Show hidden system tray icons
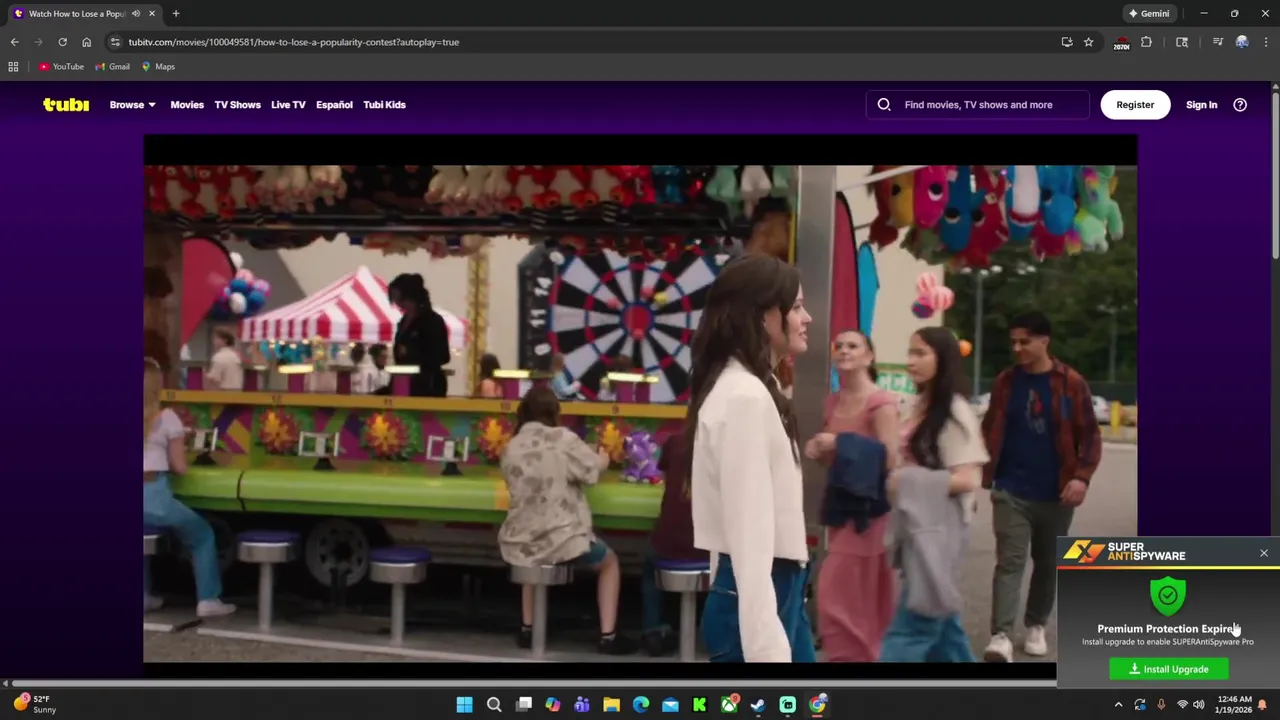 tap(1119, 705)
